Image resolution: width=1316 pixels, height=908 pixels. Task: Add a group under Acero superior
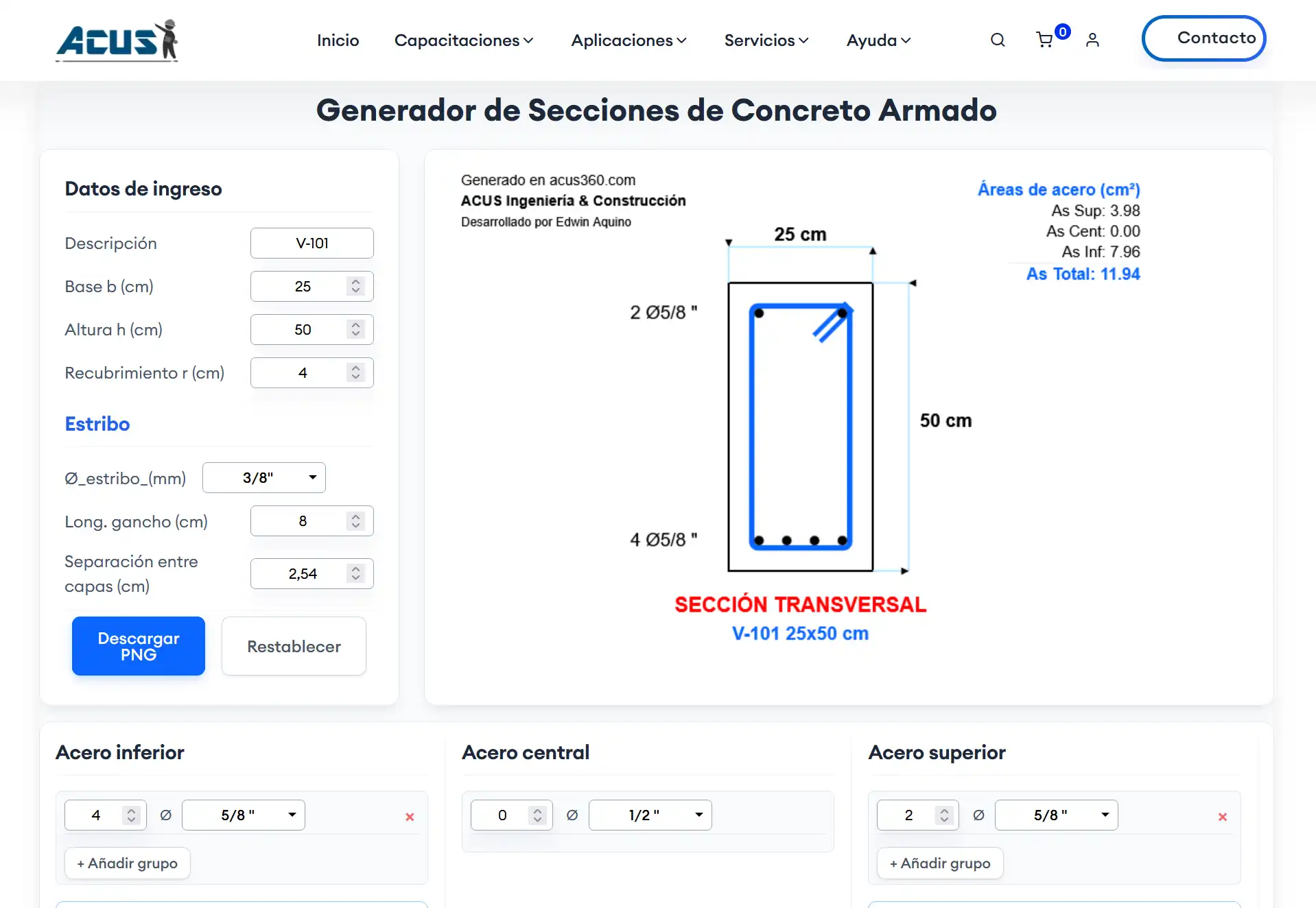pos(939,863)
